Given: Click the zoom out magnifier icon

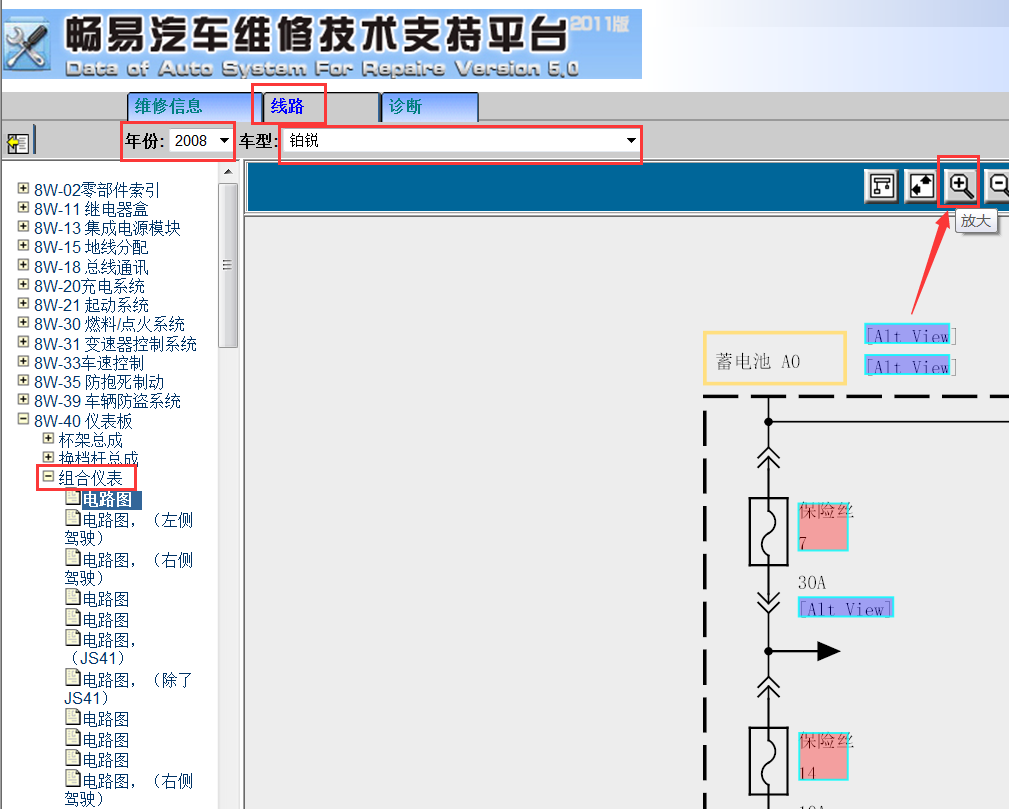Looking at the screenshot, I should coord(998,186).
